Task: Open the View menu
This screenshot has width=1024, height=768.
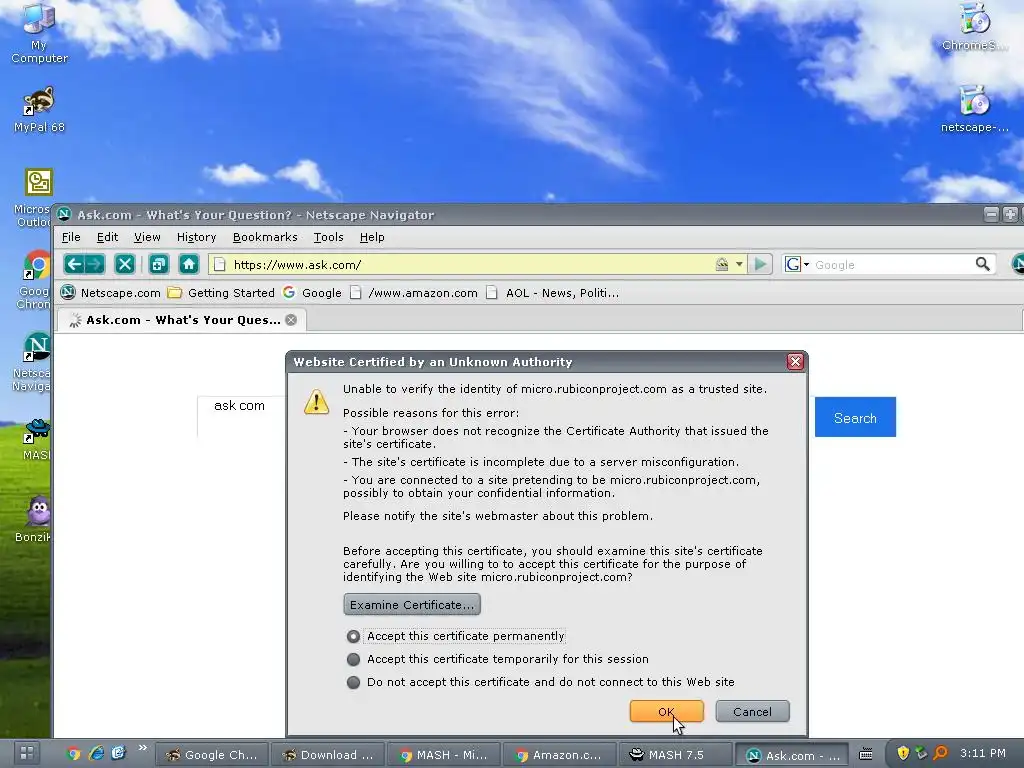Action: click(147, 237)
